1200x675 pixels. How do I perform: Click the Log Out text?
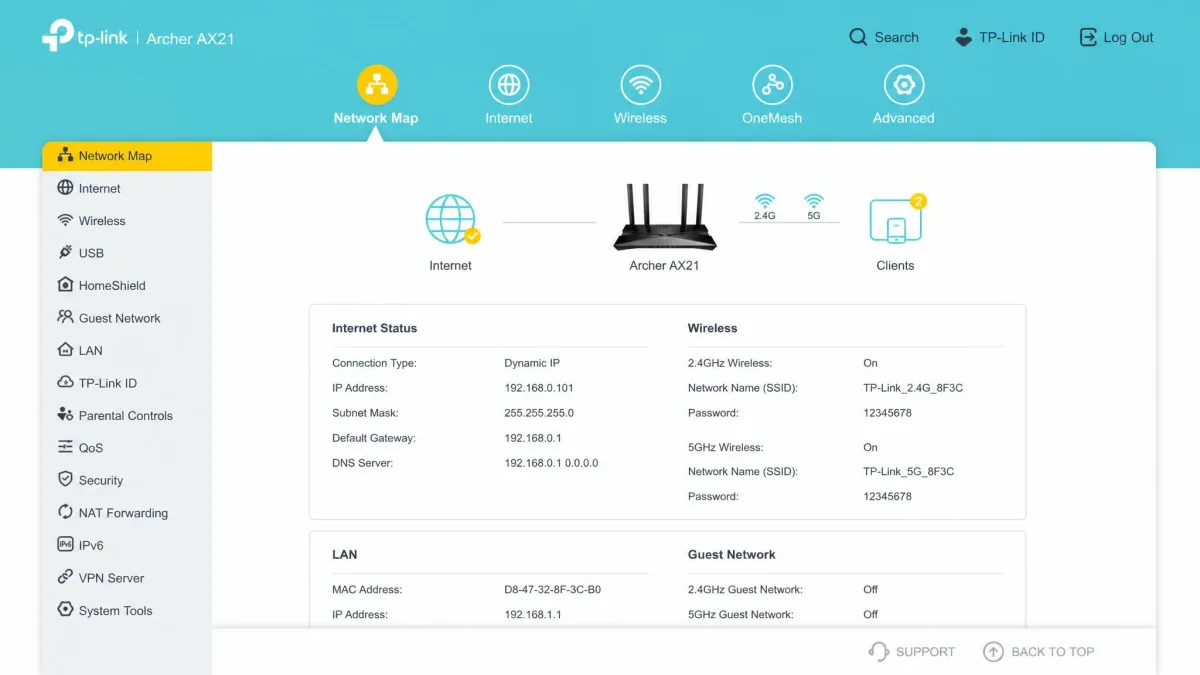pyautogui.click(x=1128, y=37)
